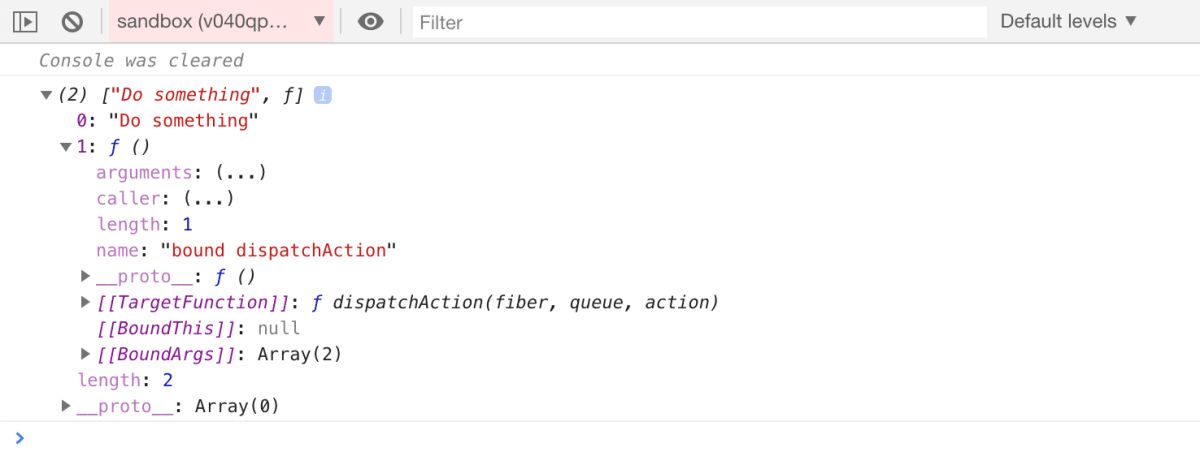Select the name "bound dispatchAction" row
Viewport: 1200px width, 469px height.
[x=246, y=250]
